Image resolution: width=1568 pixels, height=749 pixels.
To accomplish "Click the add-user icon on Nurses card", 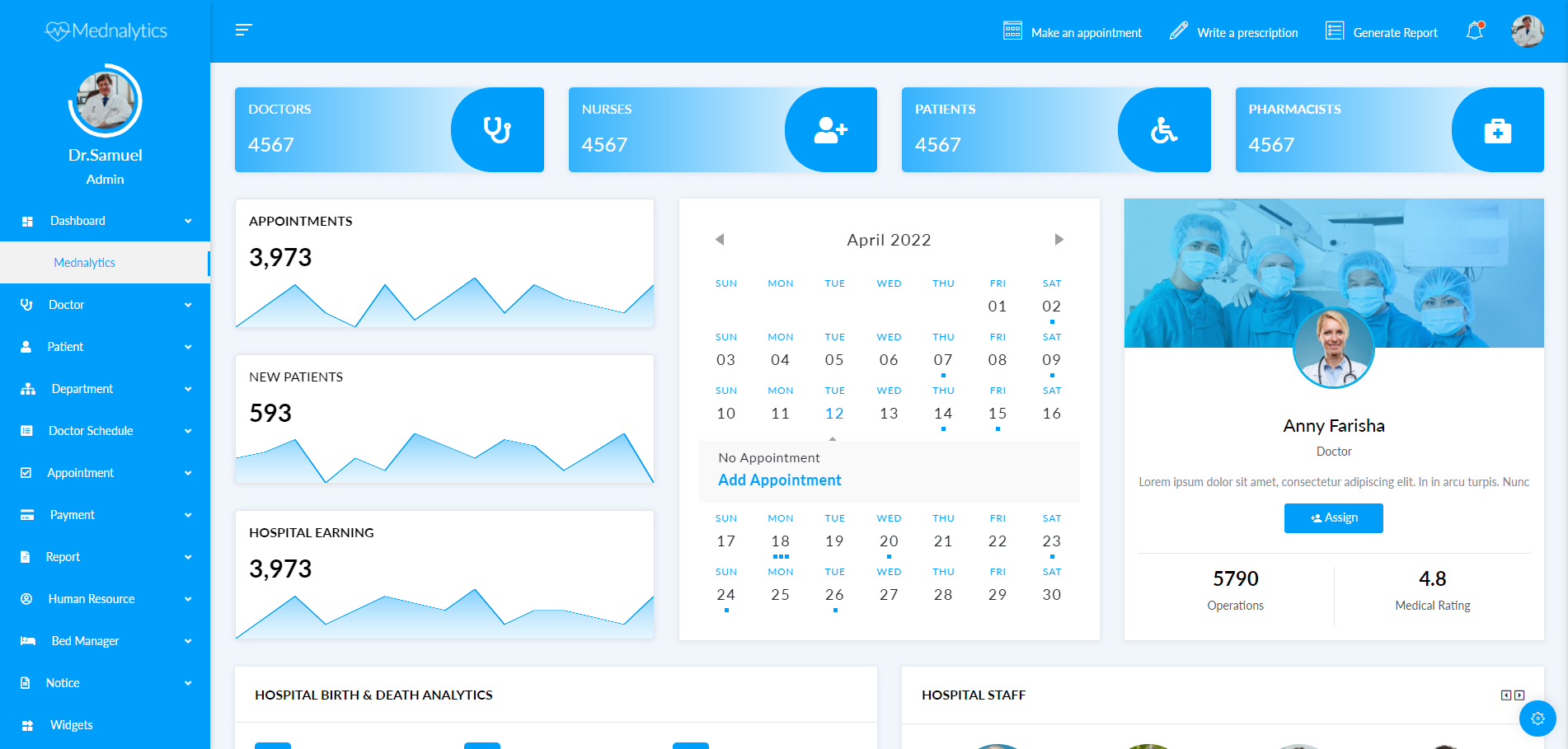I will click(x=830, y=130).
